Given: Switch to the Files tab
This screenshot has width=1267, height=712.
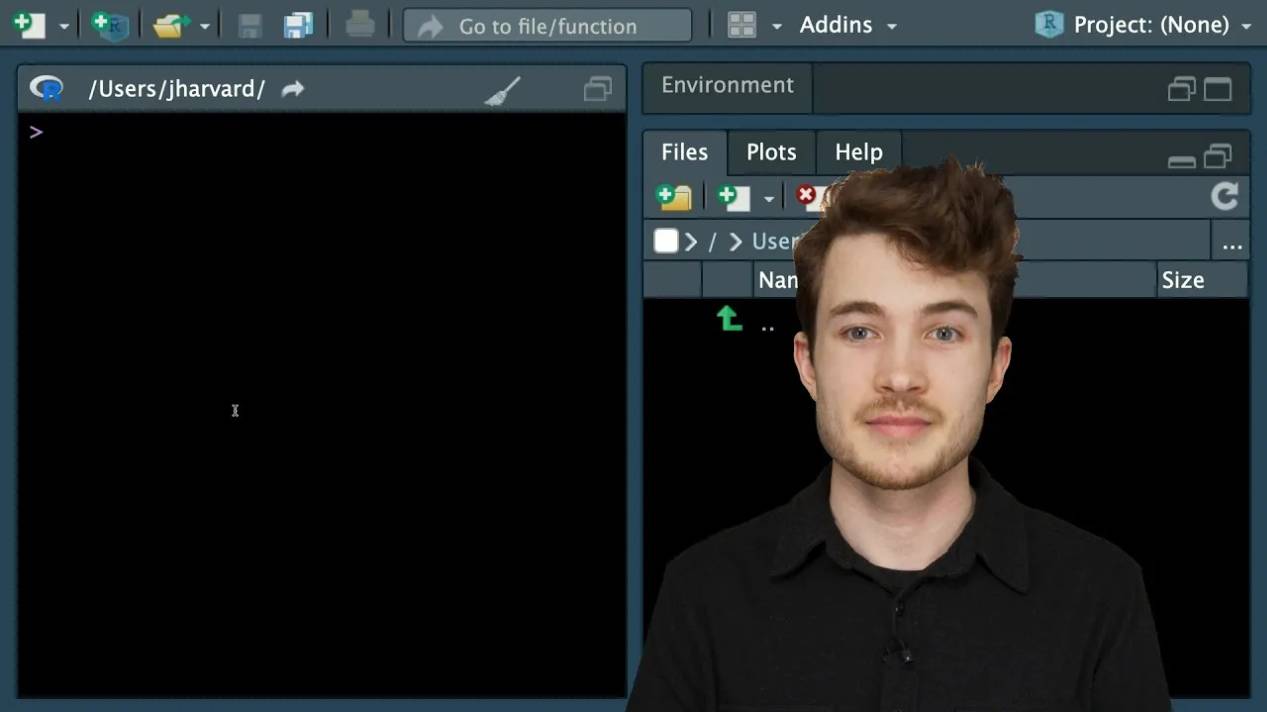Looking at the screenshot, I should (685, 152).
